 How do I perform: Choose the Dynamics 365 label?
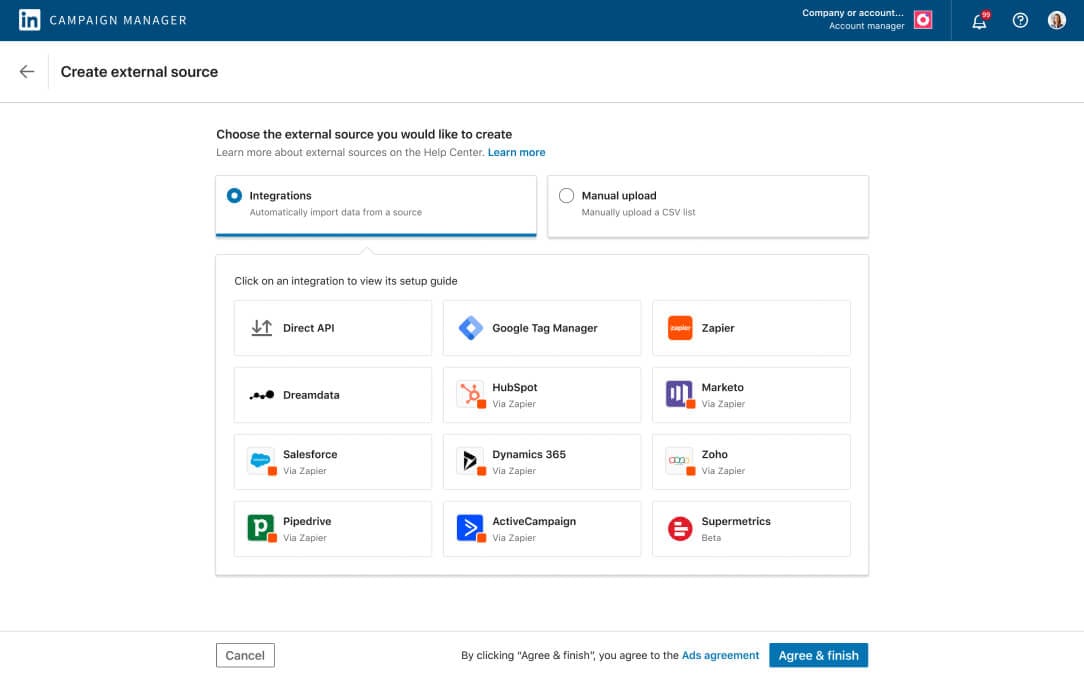click(x=529, y=455)
